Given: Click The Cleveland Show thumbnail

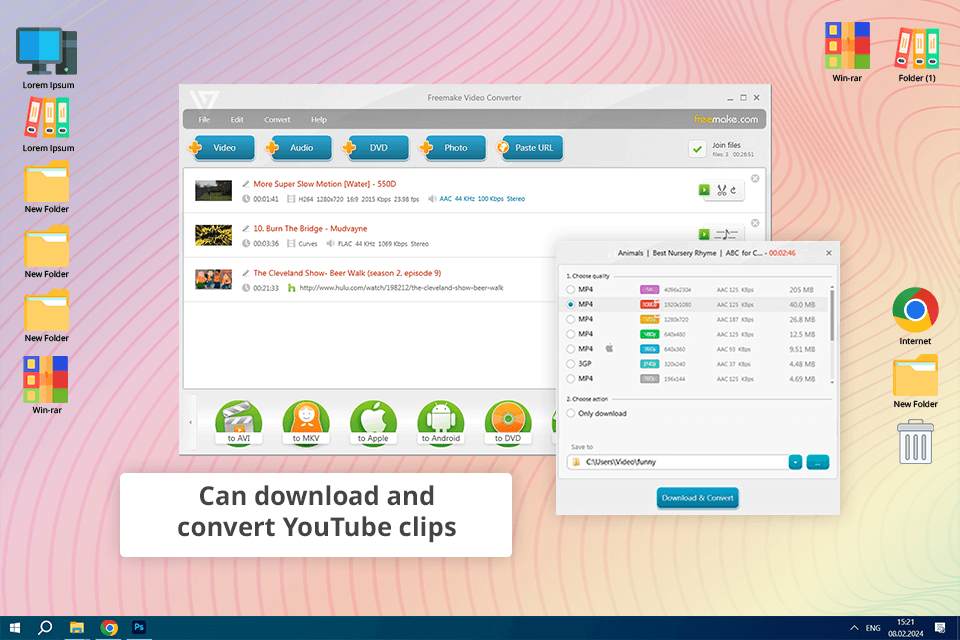Looking at the screenshot, I should pyautogui.click(x=213, y=279).
